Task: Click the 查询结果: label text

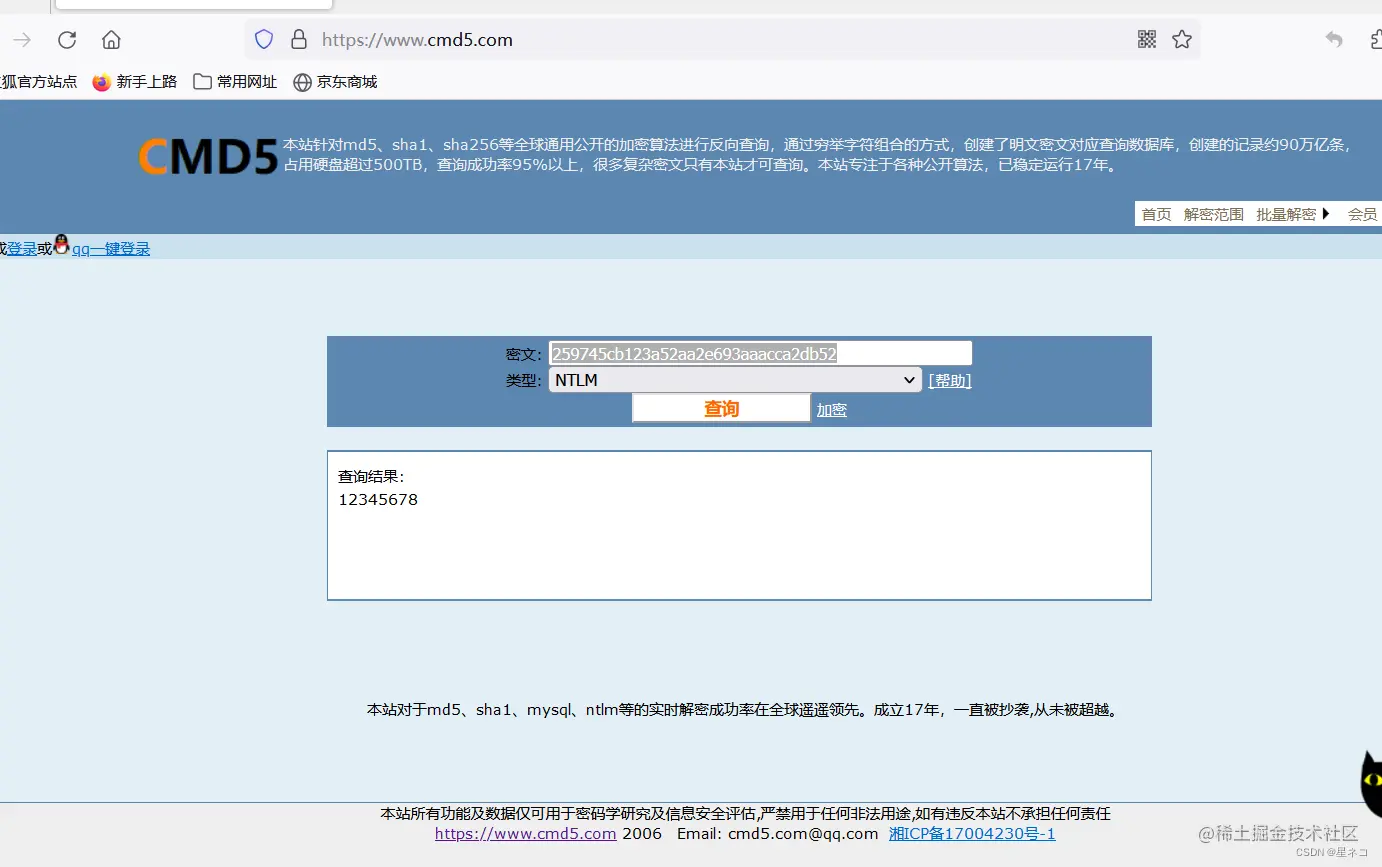Action: pyautogui.click(x=371, y=477)
